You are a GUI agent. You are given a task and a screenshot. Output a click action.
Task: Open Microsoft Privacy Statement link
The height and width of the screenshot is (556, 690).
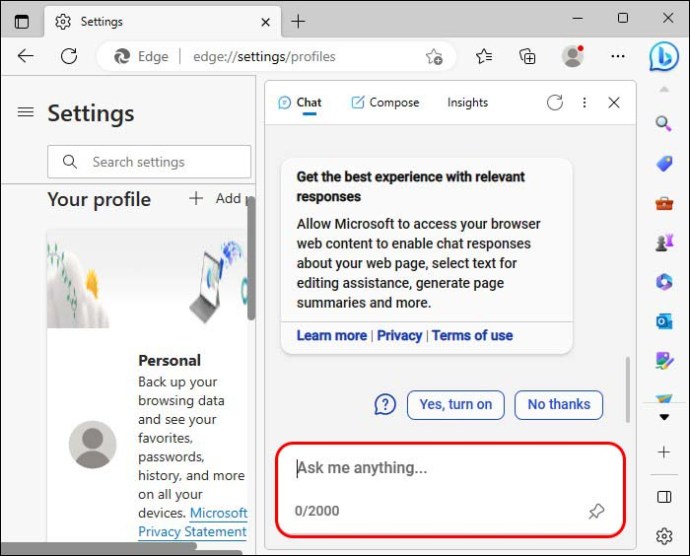click(x=193, y=522)
